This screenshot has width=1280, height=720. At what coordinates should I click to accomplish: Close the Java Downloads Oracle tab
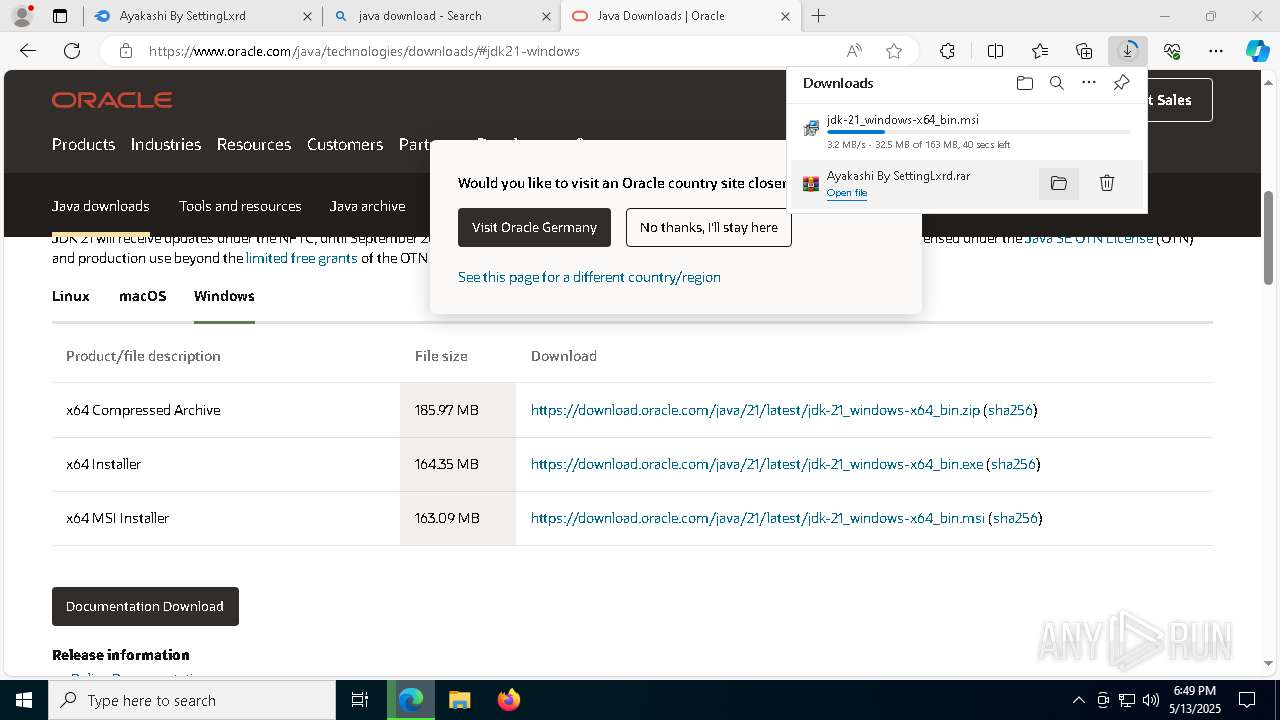[x=785, y=16]
